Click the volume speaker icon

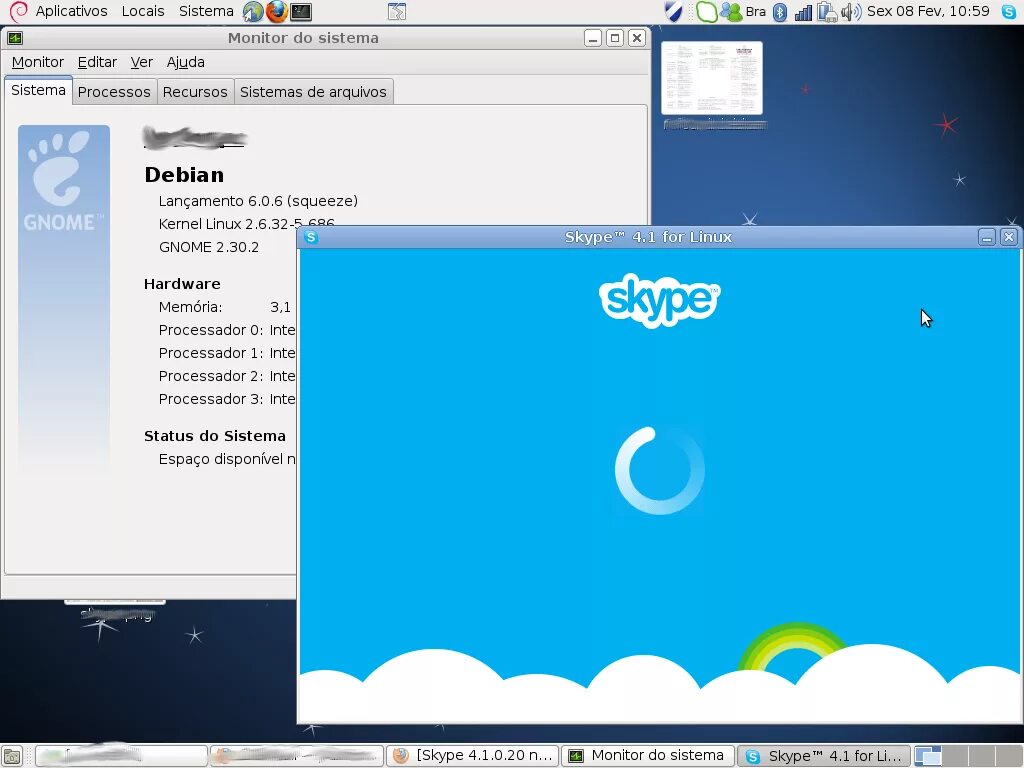click(851, 12)
